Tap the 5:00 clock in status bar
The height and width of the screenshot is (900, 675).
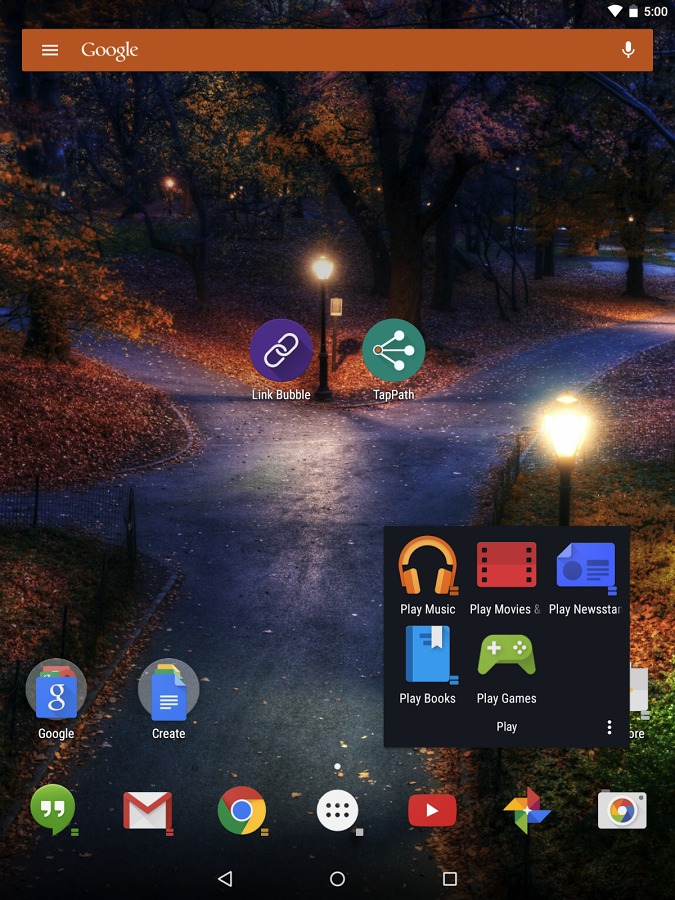point(655,11)
